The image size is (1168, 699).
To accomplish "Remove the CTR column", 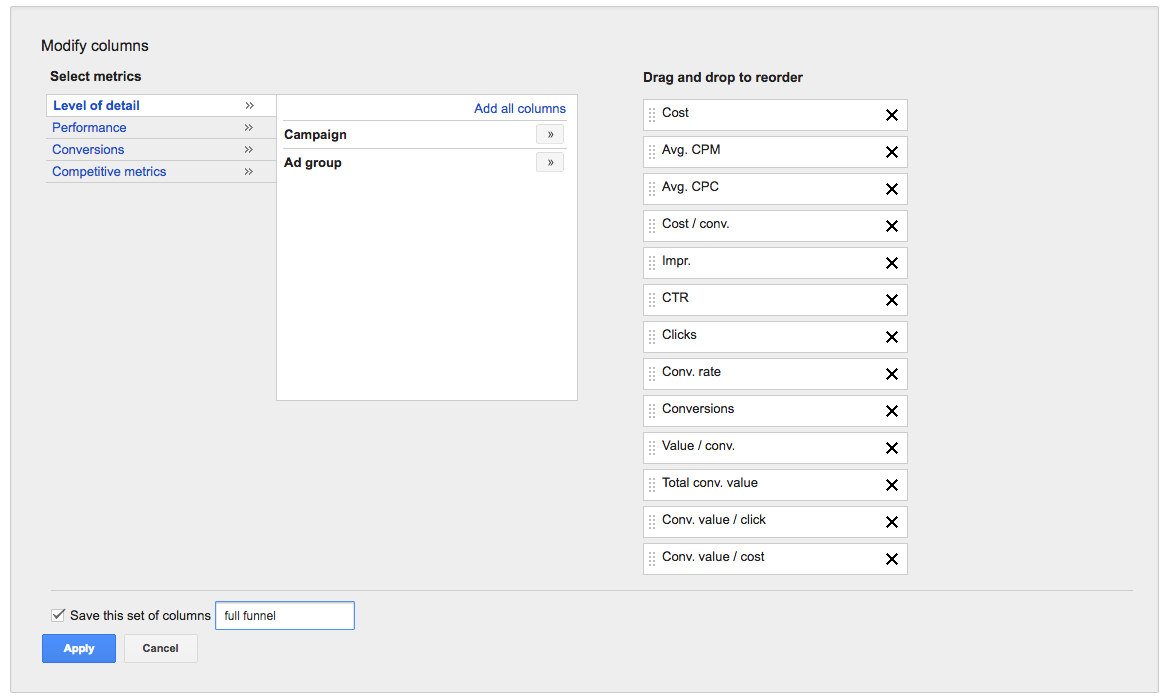I will coord(891,300).
